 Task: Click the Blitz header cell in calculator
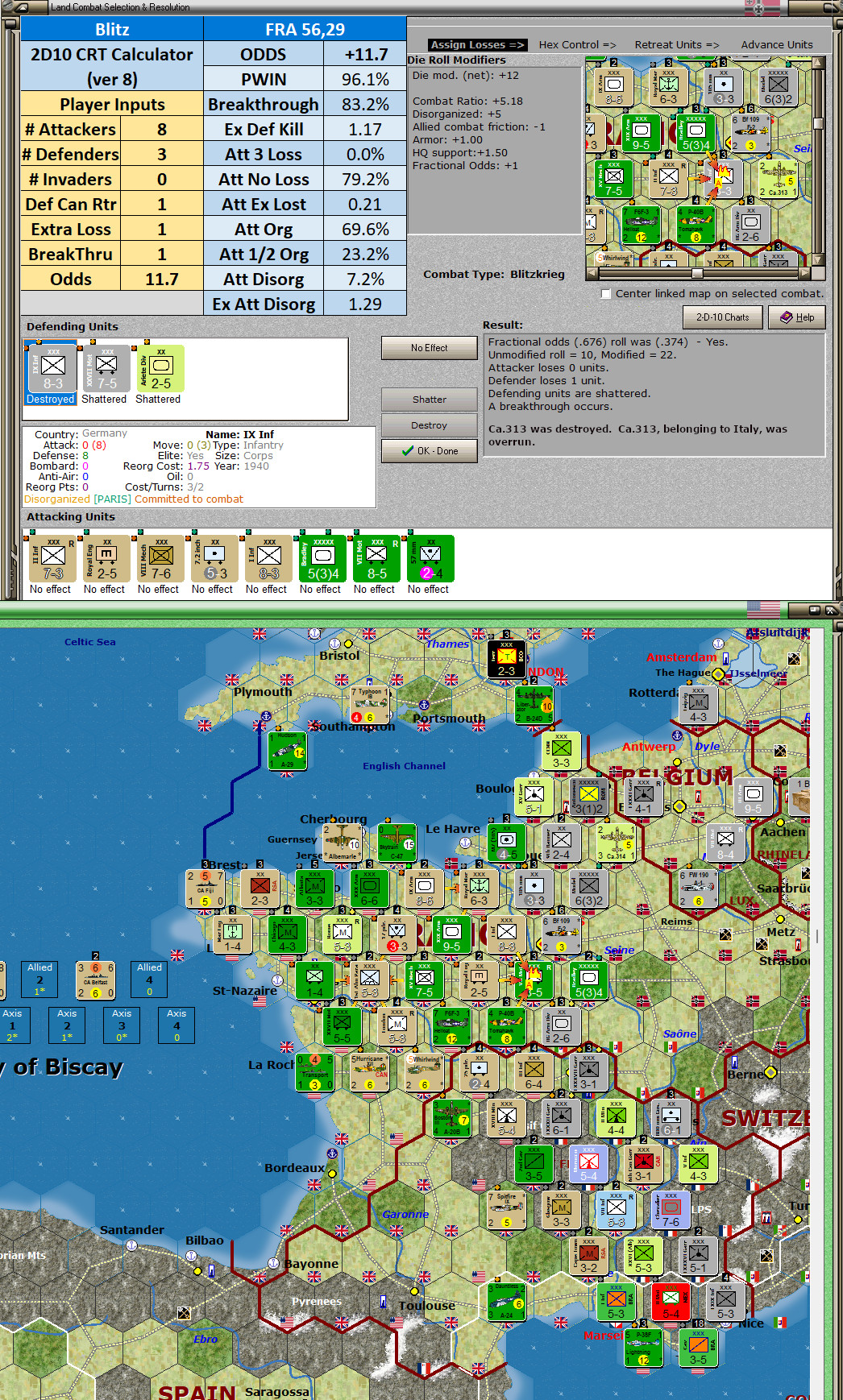tap(112, 29)
